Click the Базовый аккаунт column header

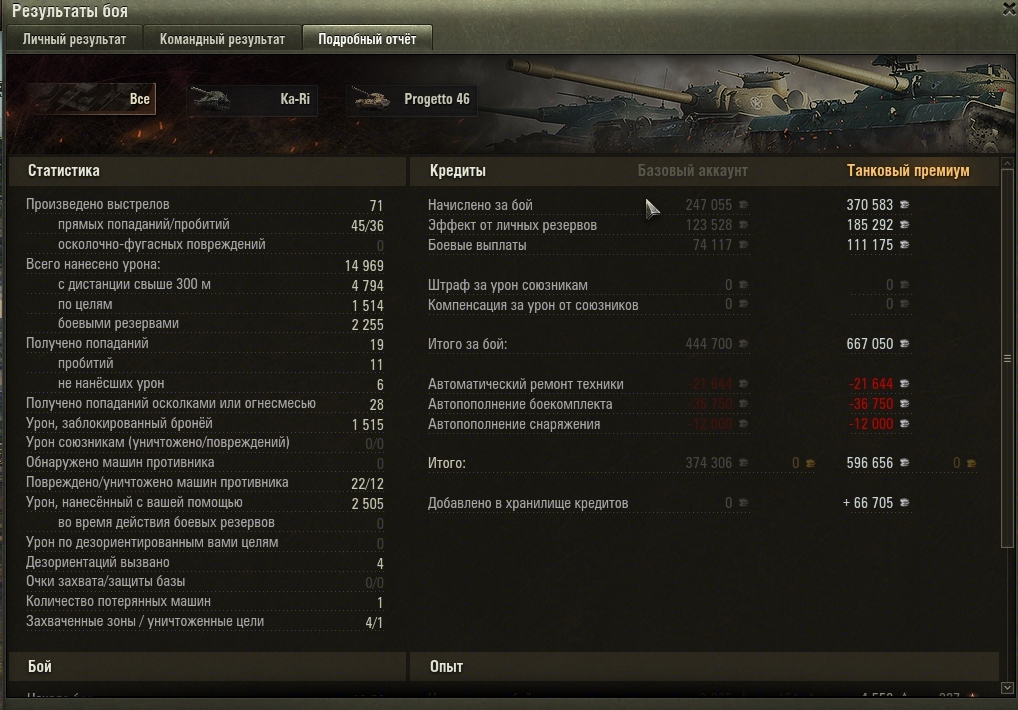[692, 171]
